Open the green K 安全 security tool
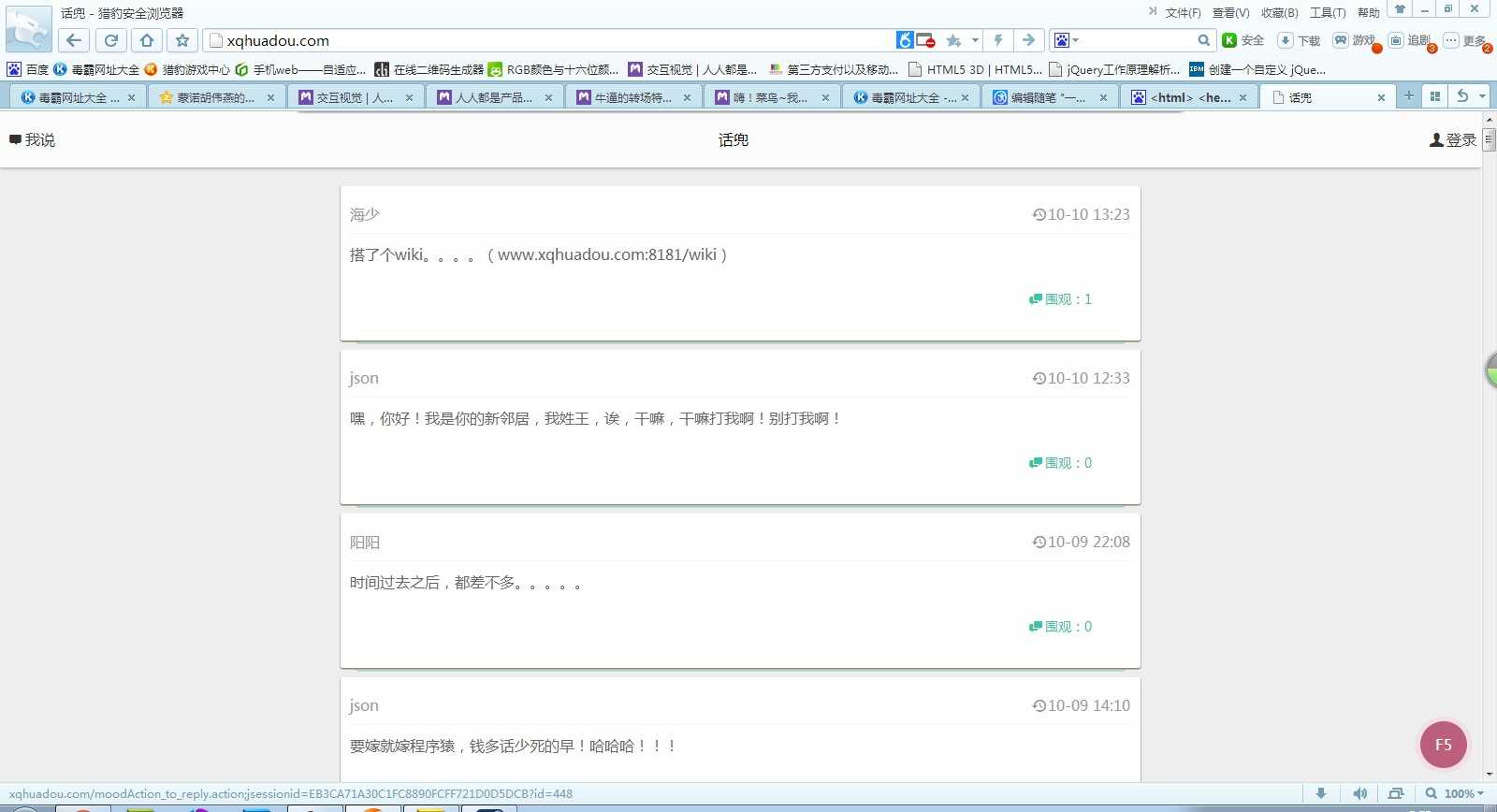The height and width of the screenshot is (812, 1497). [x=1243, y=40]
